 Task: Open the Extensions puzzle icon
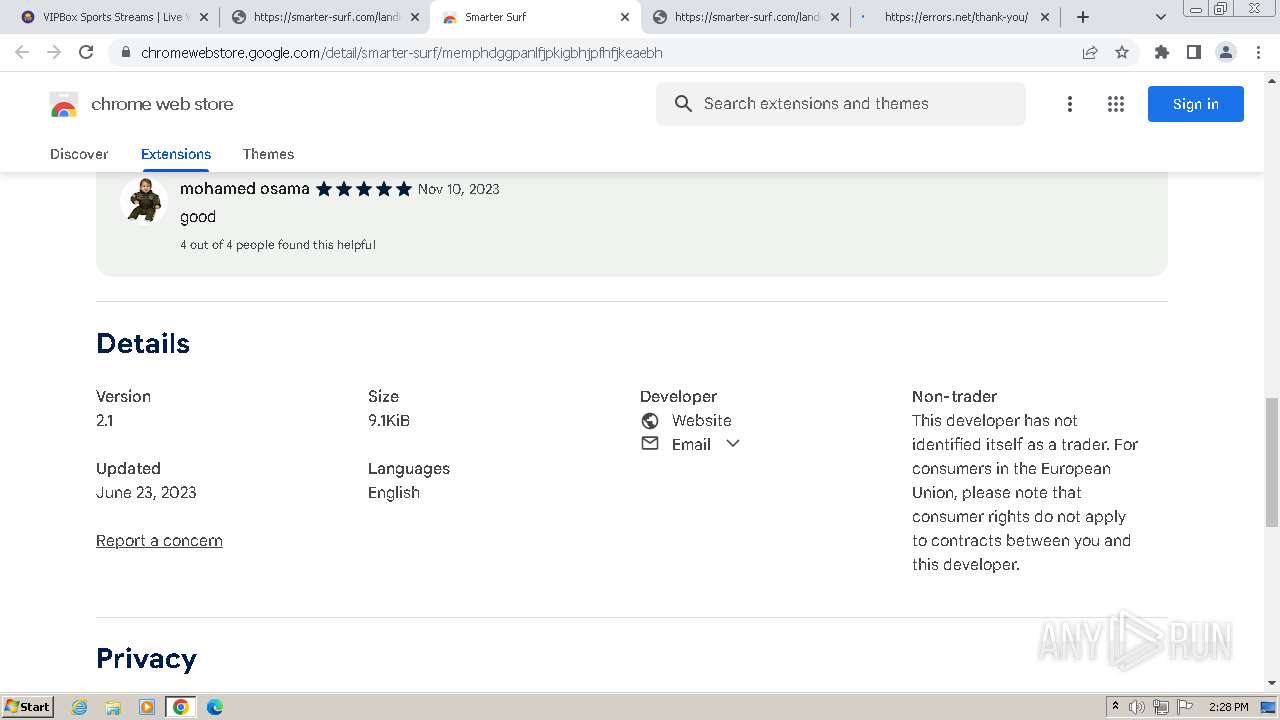coord(1162,52)
